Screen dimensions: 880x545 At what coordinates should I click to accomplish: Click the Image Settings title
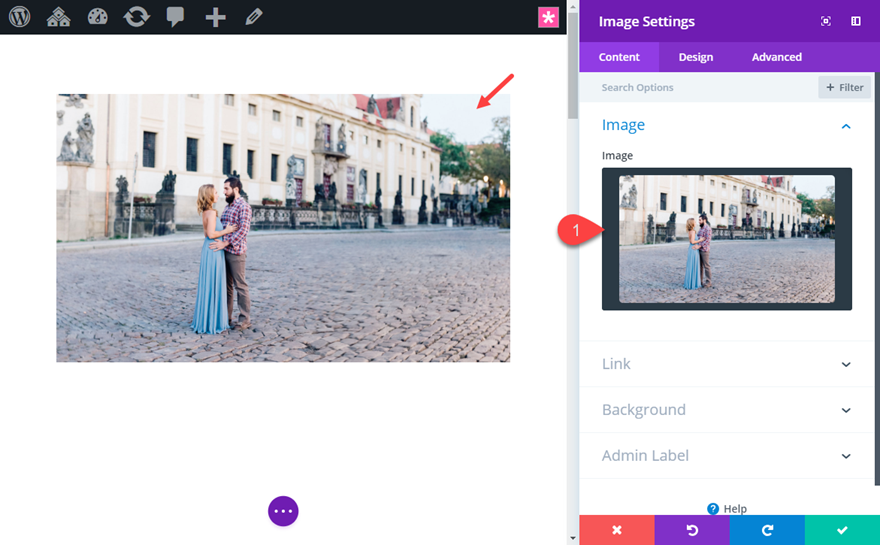point(647,21)
